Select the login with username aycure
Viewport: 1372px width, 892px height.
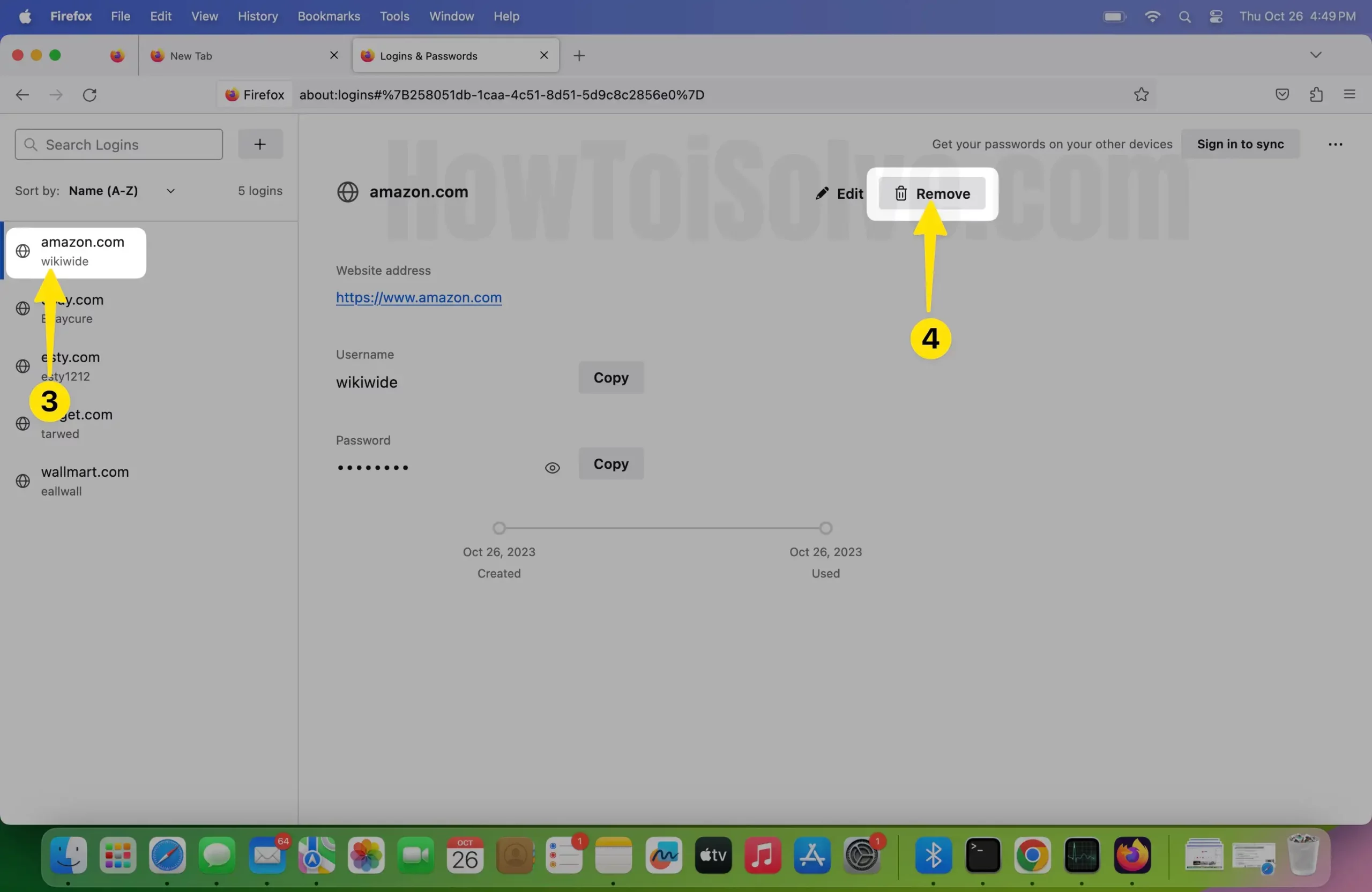point(149,309)
